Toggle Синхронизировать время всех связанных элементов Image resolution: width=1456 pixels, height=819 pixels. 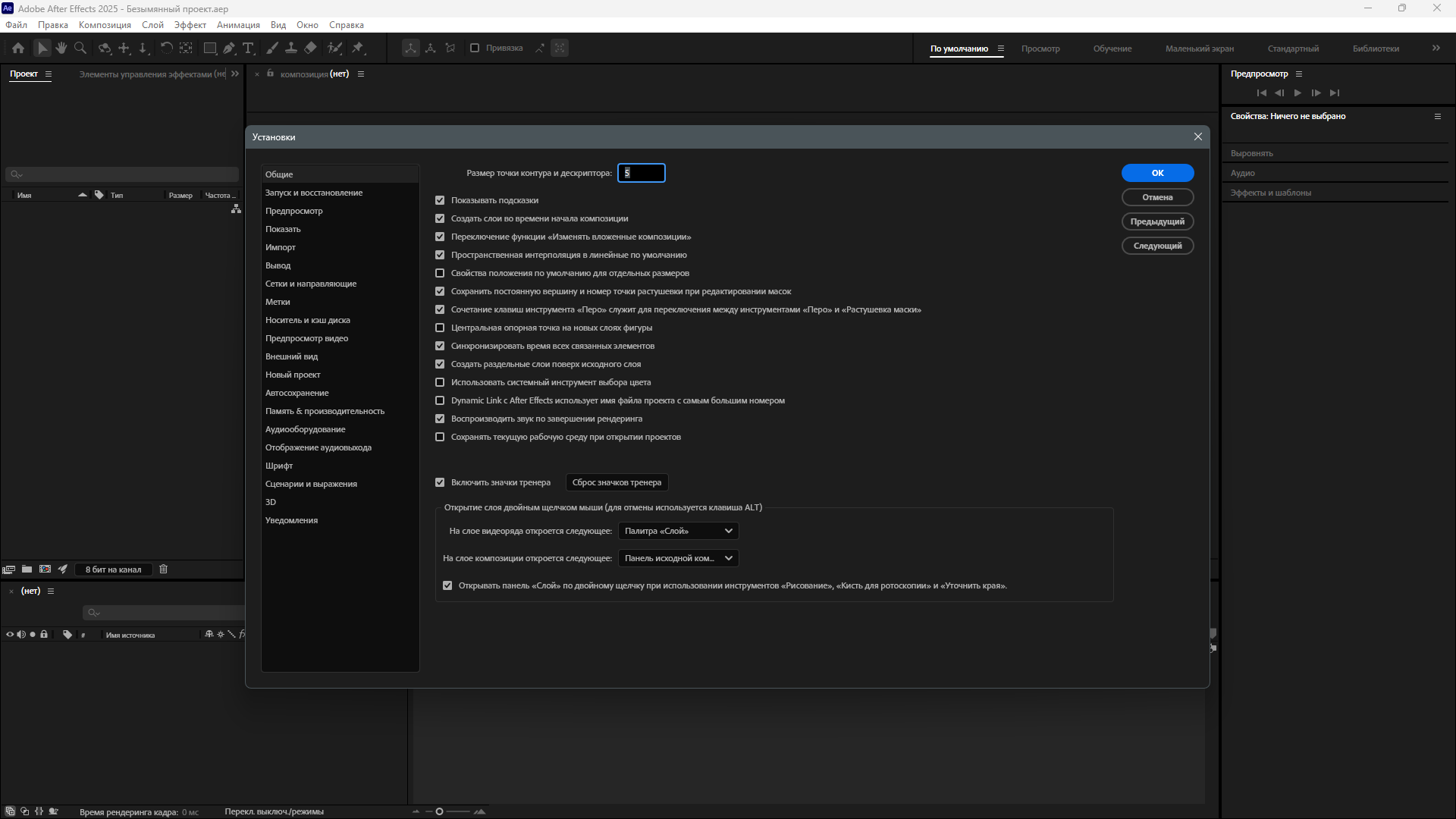(x=440, y=346)
